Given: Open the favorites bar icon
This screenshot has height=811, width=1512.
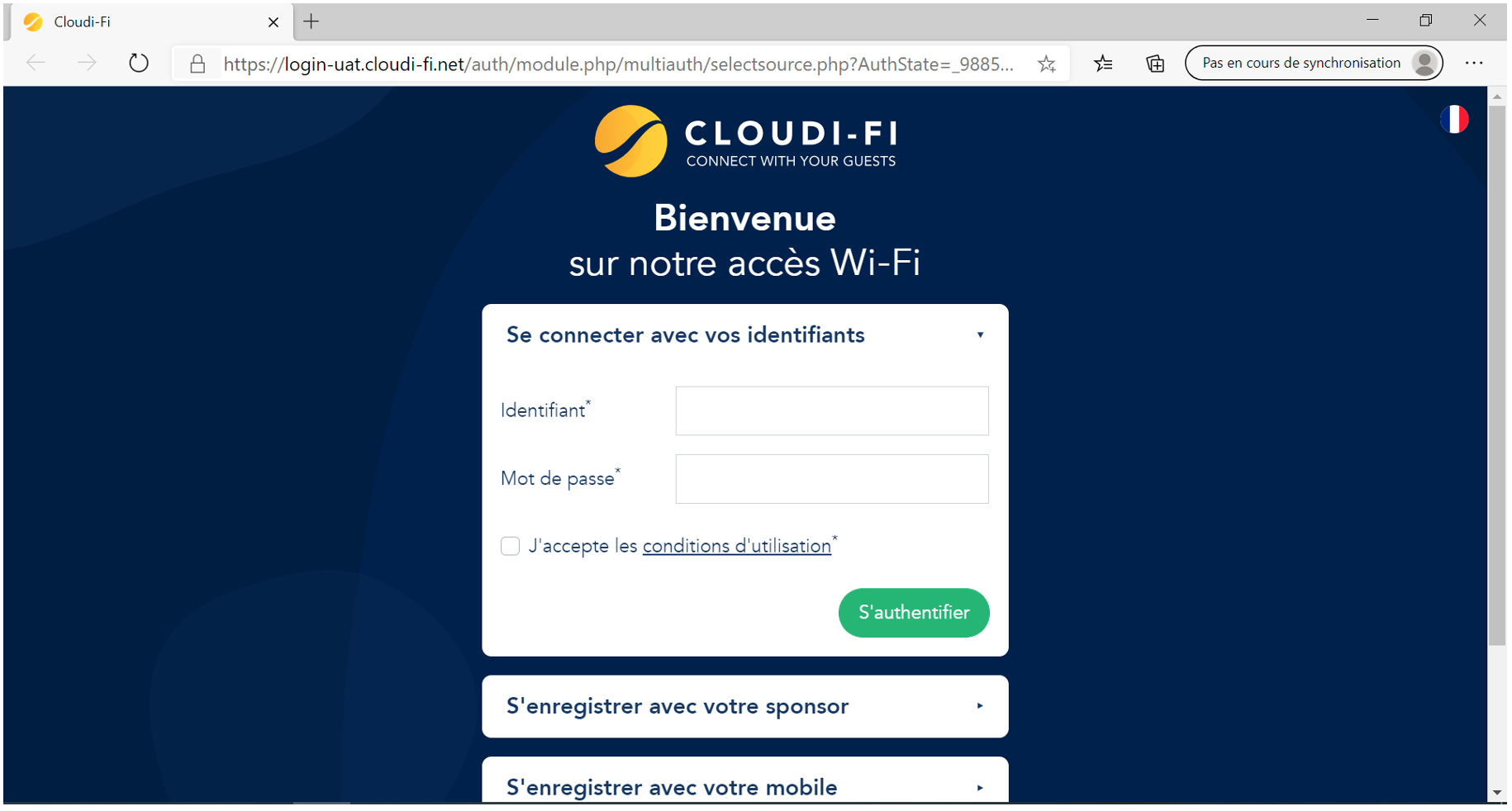Looking at the screenshot, I should (1103, 63).
